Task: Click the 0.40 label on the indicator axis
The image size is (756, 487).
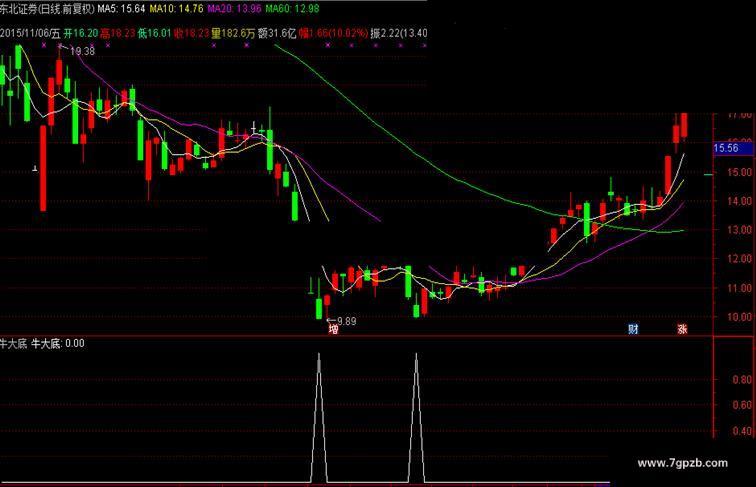Action: coord(742,431)
